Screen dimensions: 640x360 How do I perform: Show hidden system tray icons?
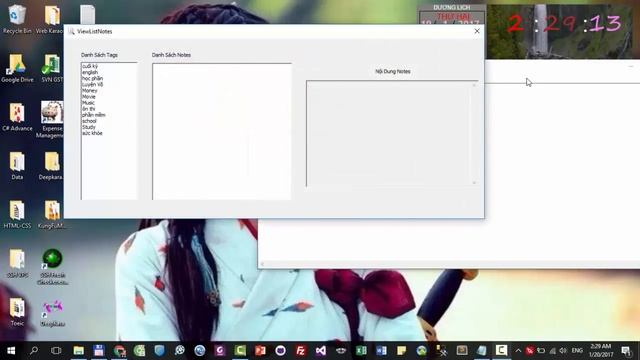tap(518, 351)
